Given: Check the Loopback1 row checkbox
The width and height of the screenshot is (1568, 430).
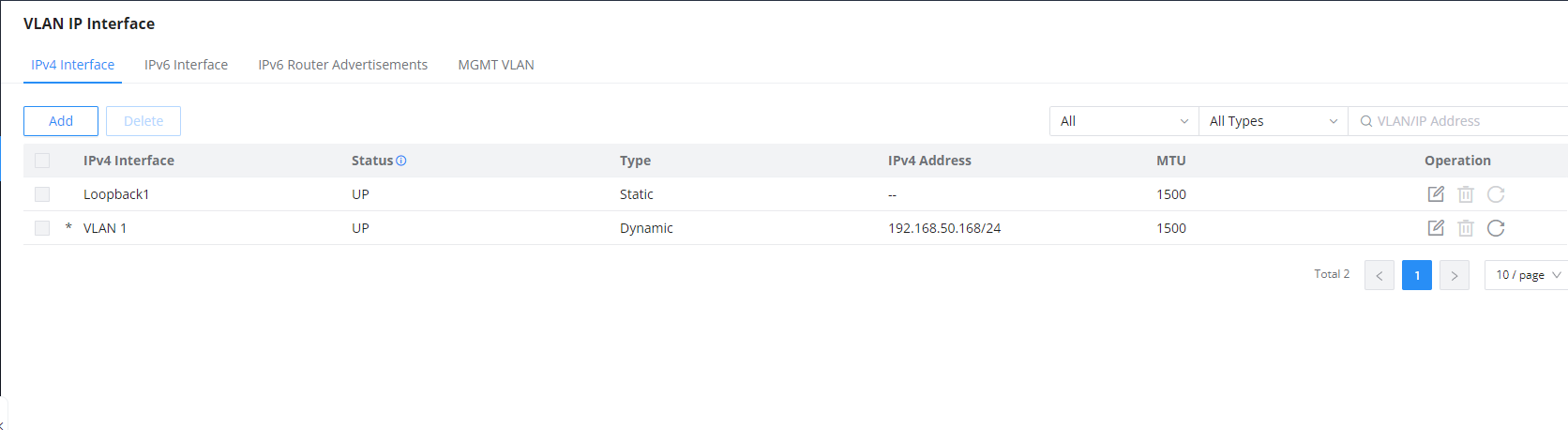Looking at the screenshot, I should [x=42, y=194].
